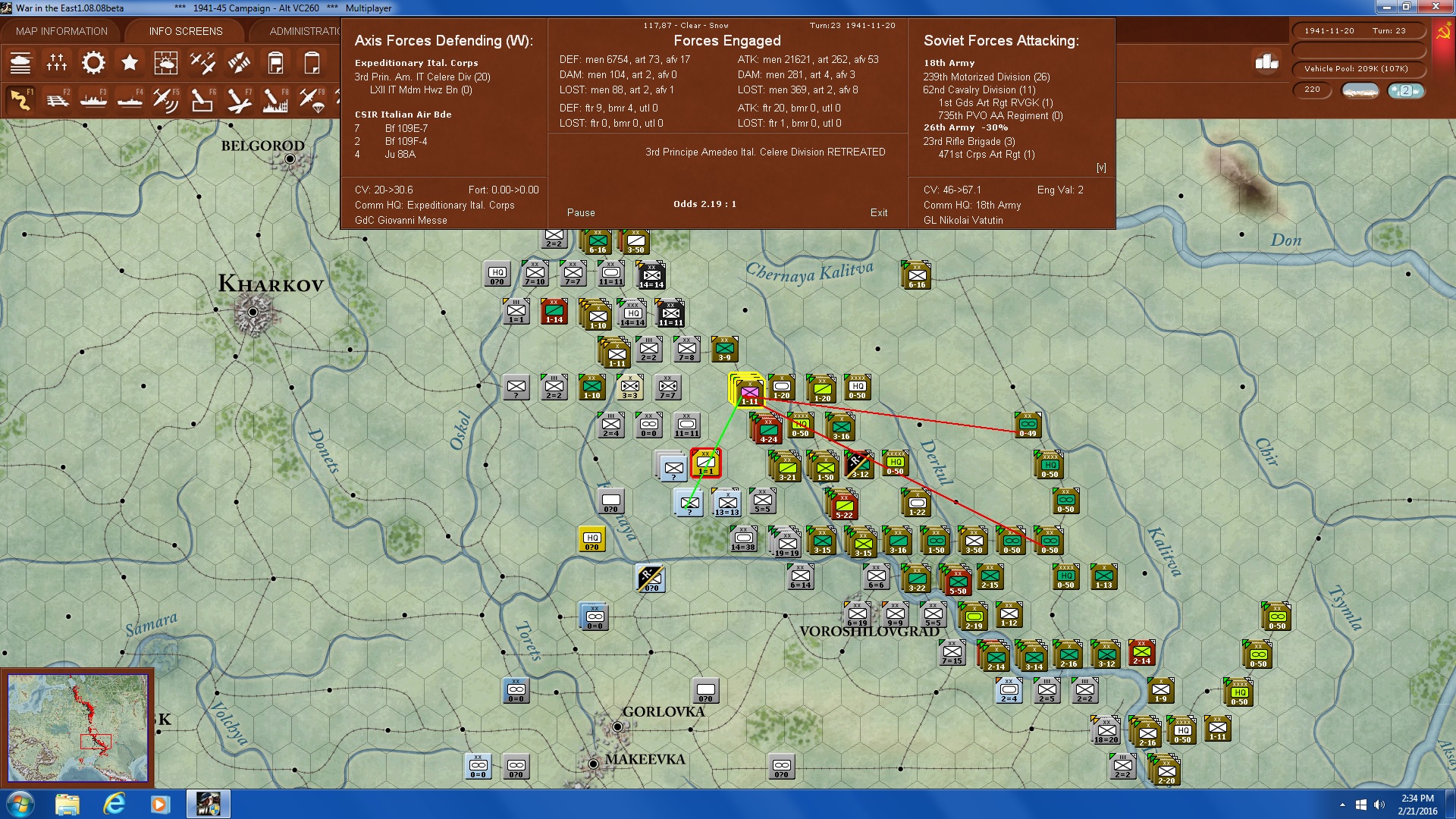1456x819 pixels.
Task: Select the Soviet 0-49 unit at red line end
Action: coord(1028,425)
